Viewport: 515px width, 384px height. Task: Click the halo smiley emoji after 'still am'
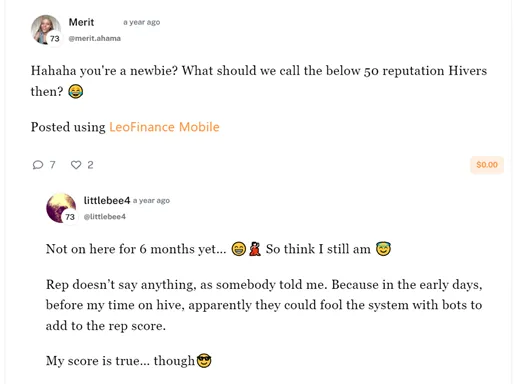[383, 249]
